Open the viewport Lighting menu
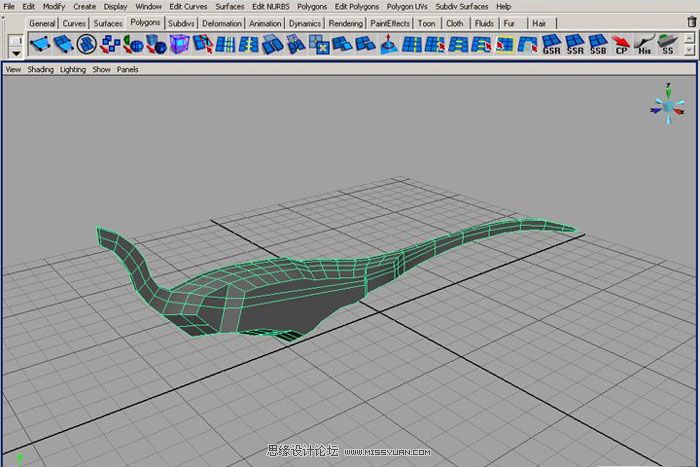700x467 pixels. 73,70
